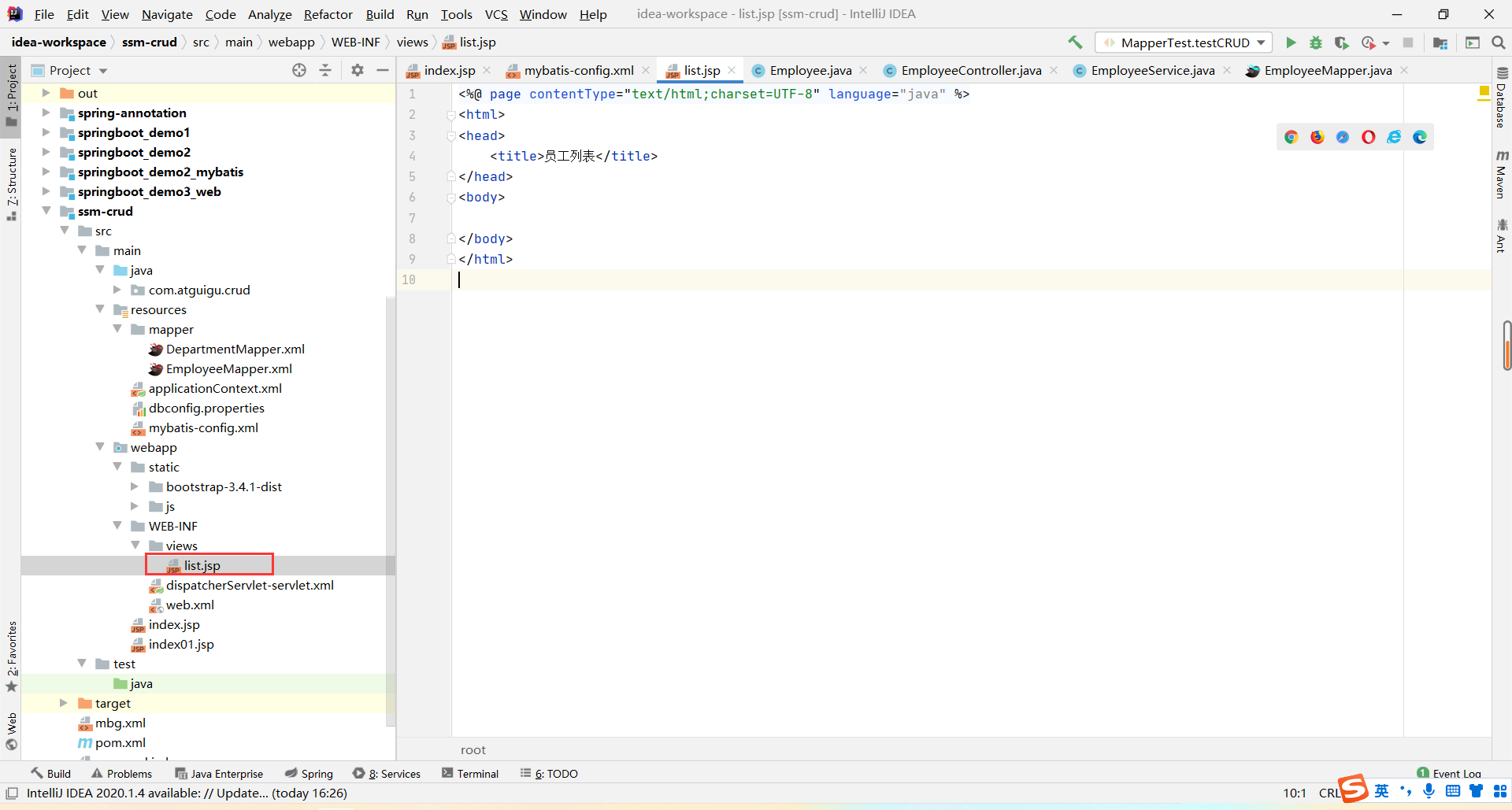Open the Event Log

(x=1448, y=773)
